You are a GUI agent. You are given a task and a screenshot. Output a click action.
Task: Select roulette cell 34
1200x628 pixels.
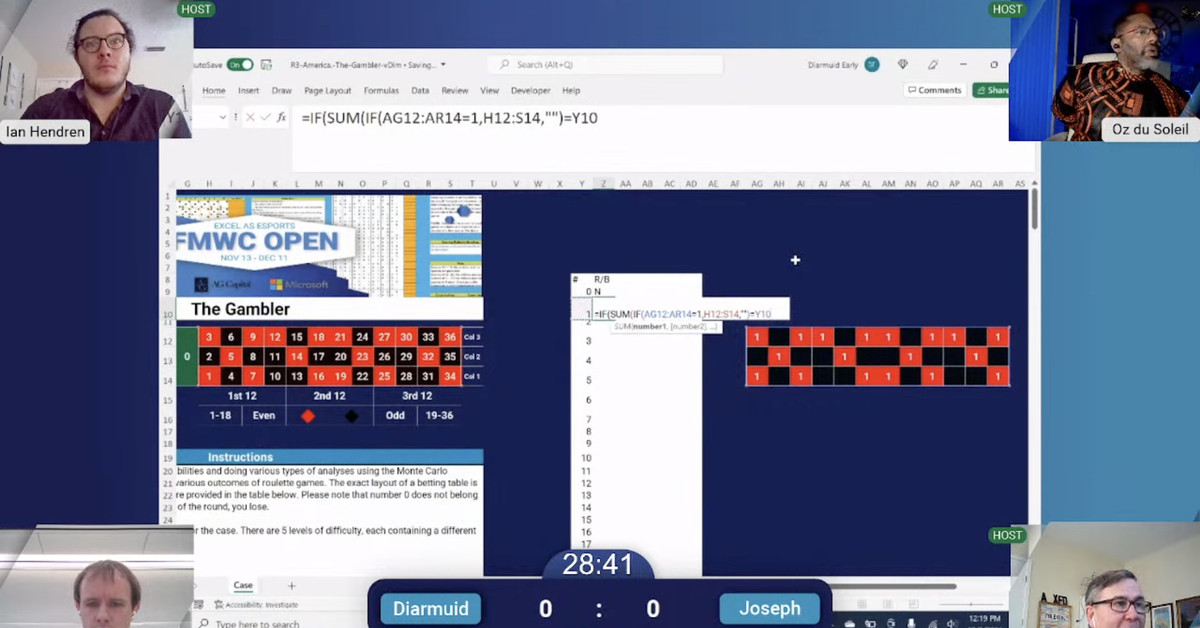click(x=450, y=376)
